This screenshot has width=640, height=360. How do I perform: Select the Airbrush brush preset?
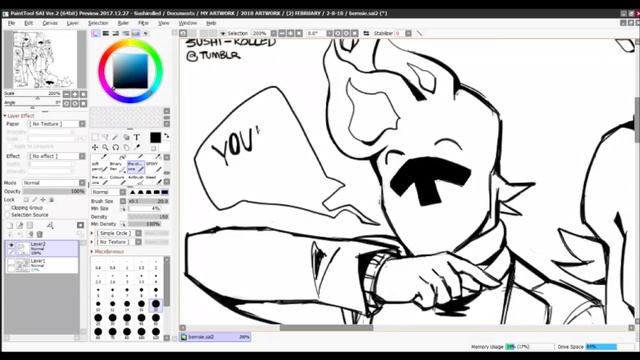[x=136, y=180]
